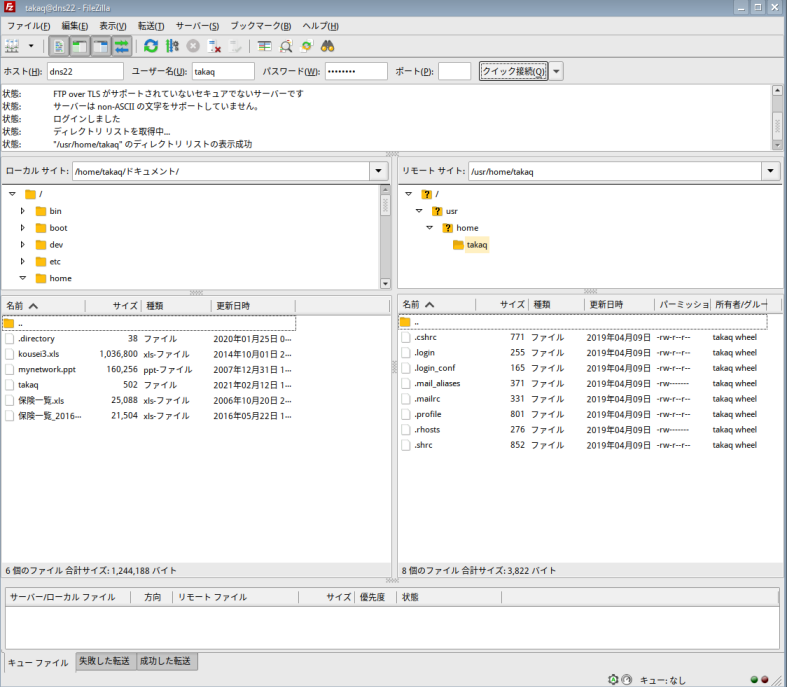Open the サーバー(S) menu
The height and width of the screenshot is (687, 787).
pos(197,26)
